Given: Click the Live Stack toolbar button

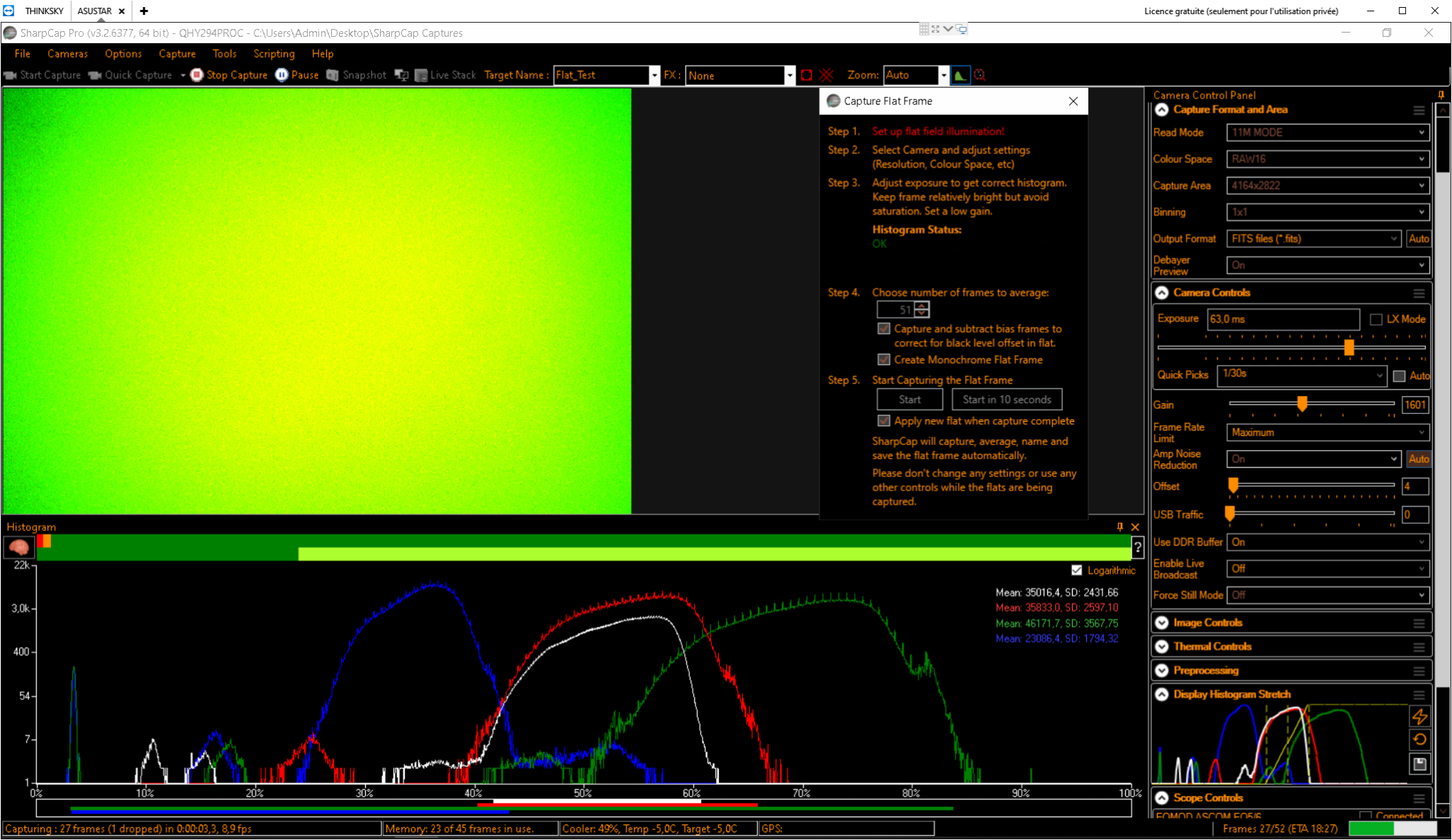Looking at the screenshot, I should (x=445, y=75).
